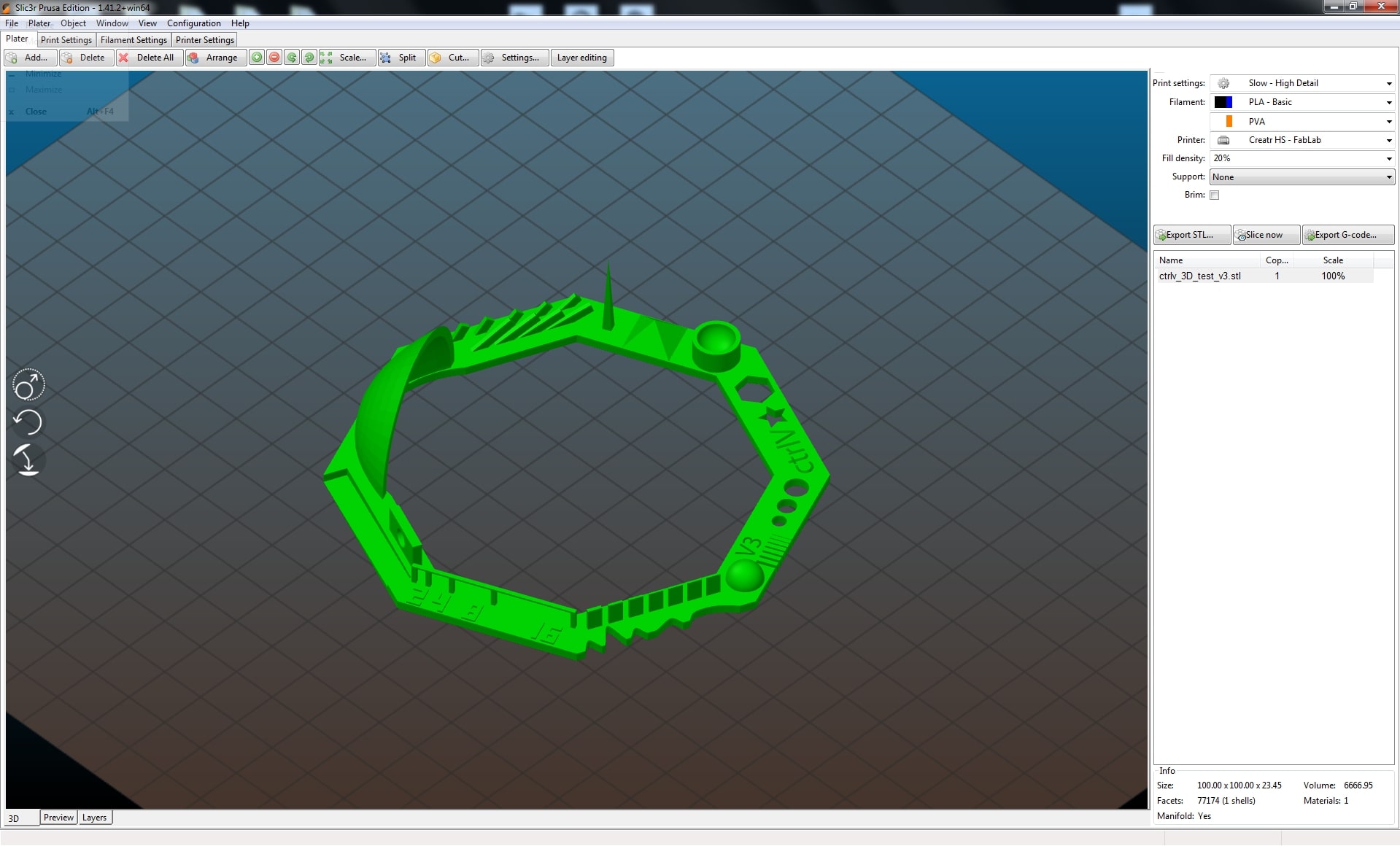Switch to the Print Settings tab
The height and width of the screenshot is (846, 1400).
[x=66, y=40]
